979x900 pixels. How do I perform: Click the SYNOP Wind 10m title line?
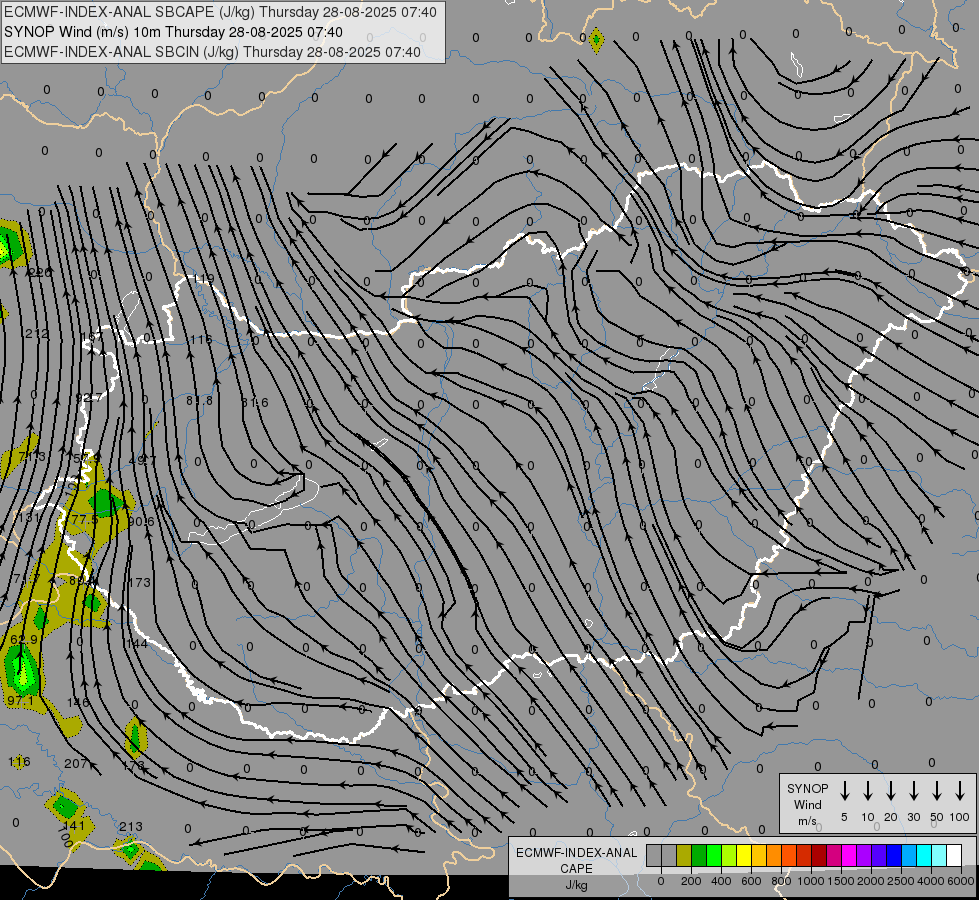pos(173,32)
